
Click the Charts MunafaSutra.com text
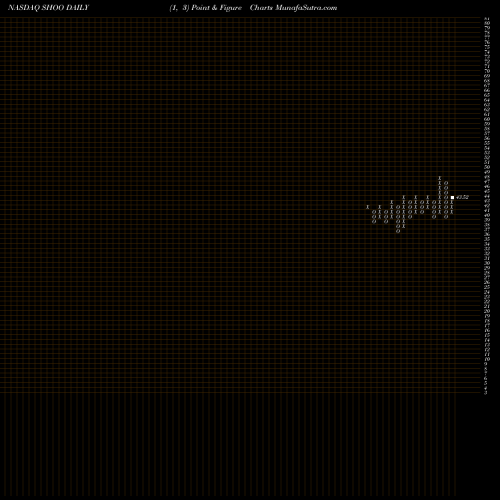(293, 8)
